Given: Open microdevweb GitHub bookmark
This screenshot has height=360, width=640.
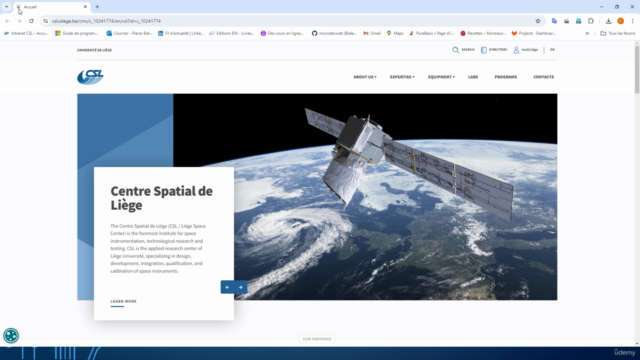Looking at the screenshot, I should coord(334,33).
